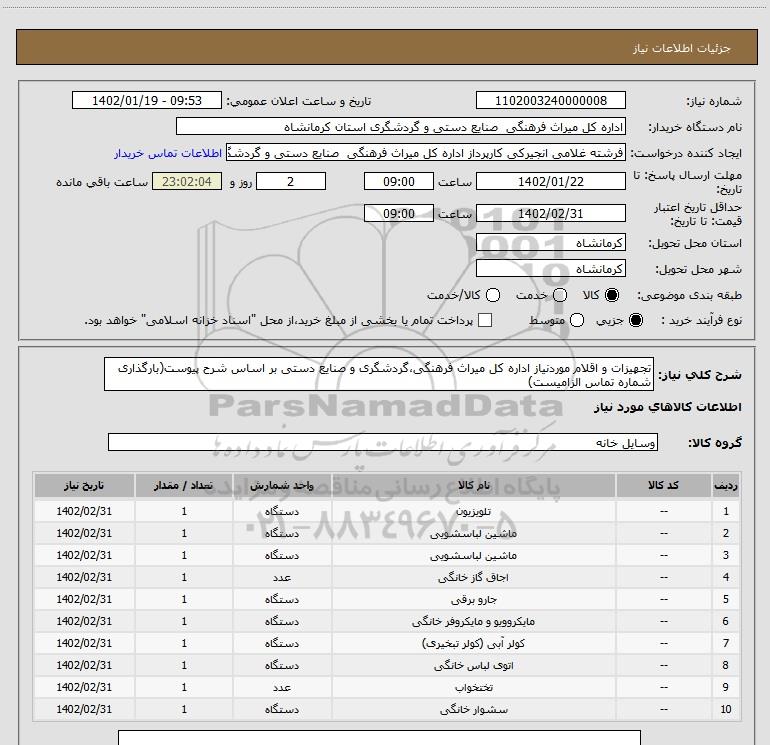Select the جزیی purchase type radio
This screenshot has width=770, height=745.
[x=635, y=320]
